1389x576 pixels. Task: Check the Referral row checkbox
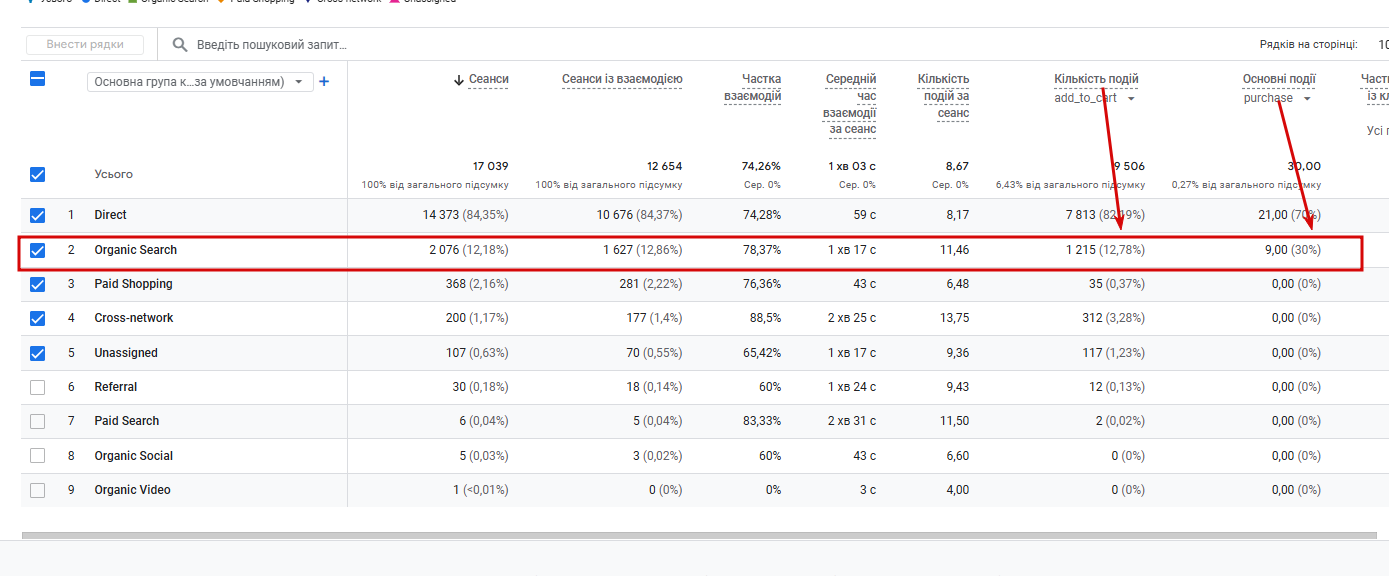(x=37, y=387)
